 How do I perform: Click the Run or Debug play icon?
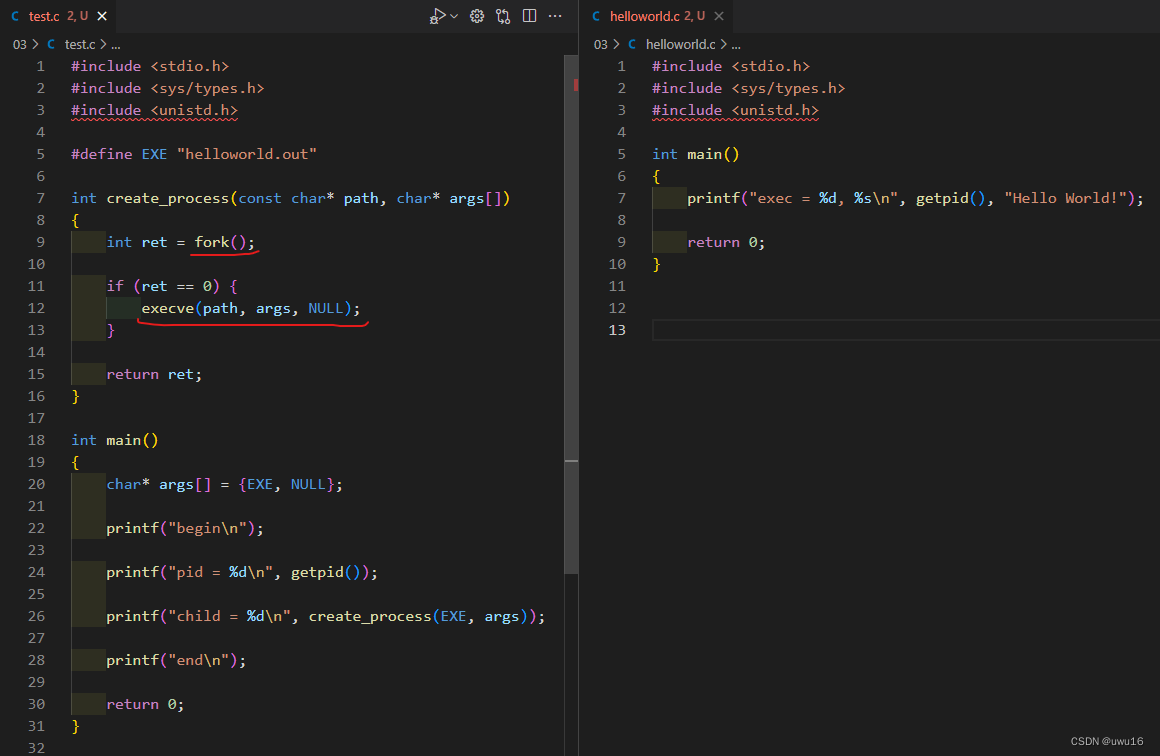(x=437, y=16)
